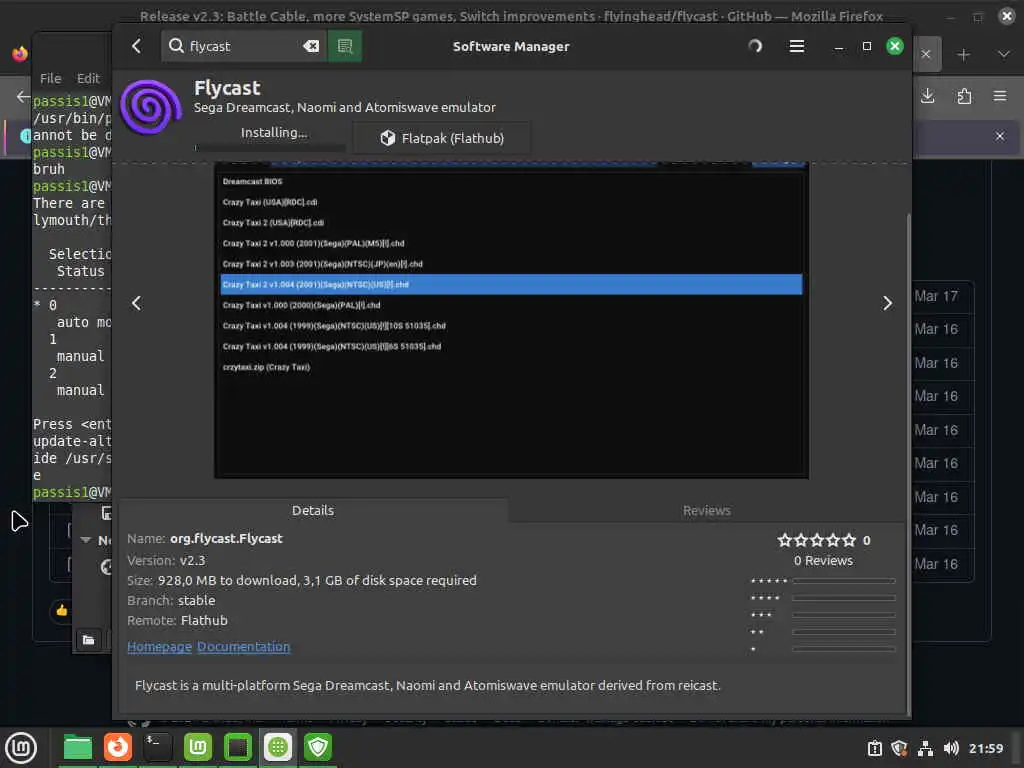
Task: Open the volume control tray icon
Action: tap(951, 748)
